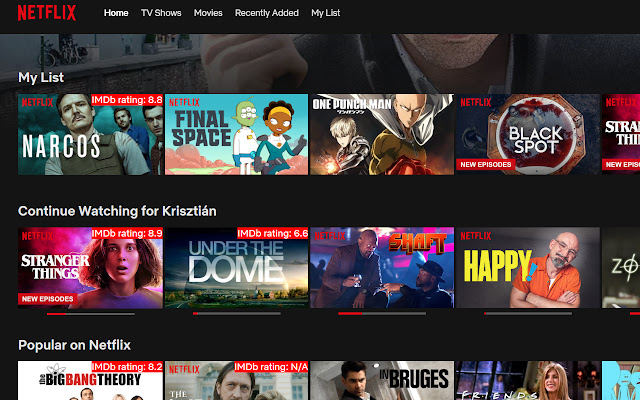Click the IMDb rating 8.8 badge on Narcos
The height and width of the screenshot is (400, 640).
tap(127, 100)
